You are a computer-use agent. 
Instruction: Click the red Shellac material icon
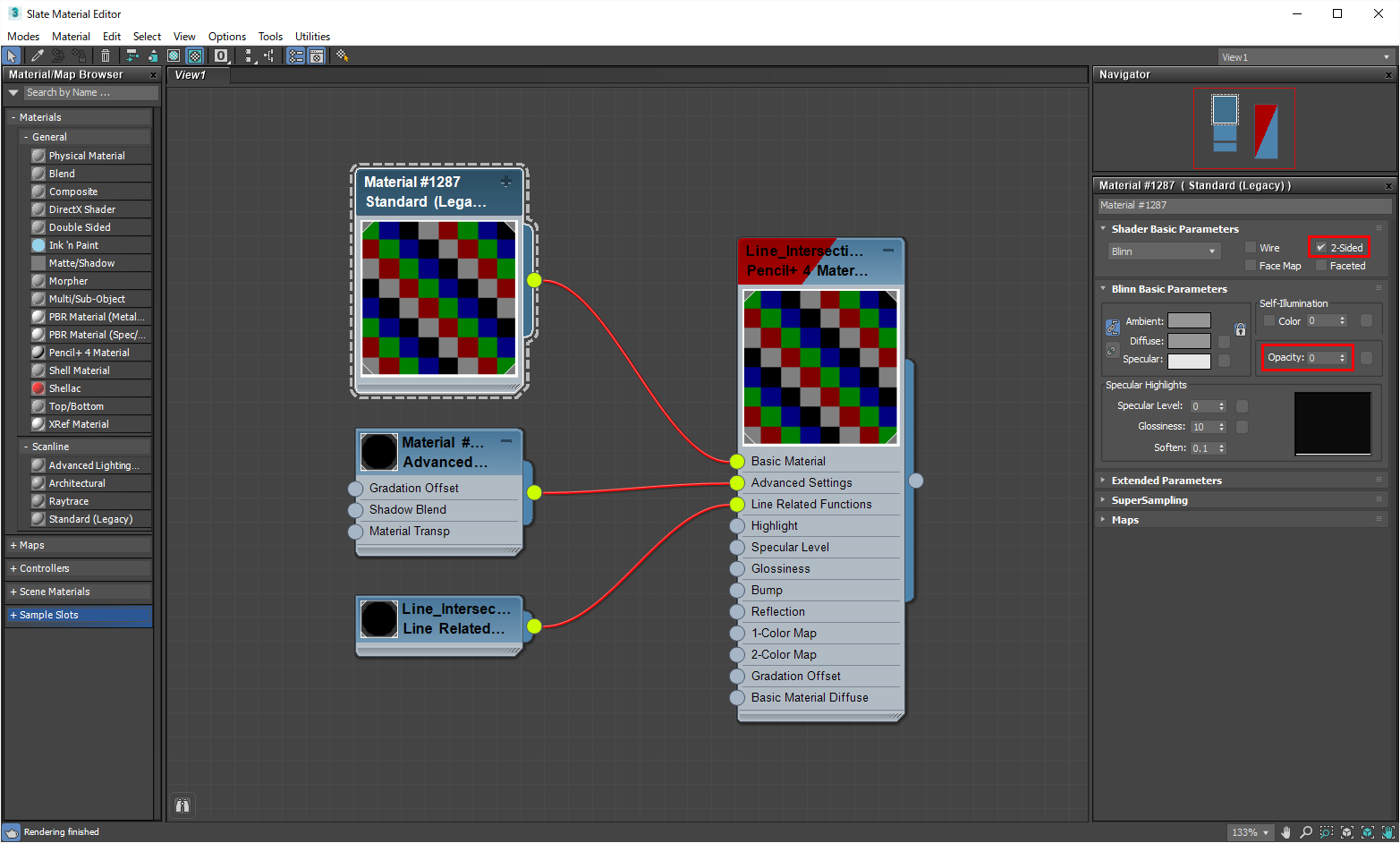[x=38, y=388]
